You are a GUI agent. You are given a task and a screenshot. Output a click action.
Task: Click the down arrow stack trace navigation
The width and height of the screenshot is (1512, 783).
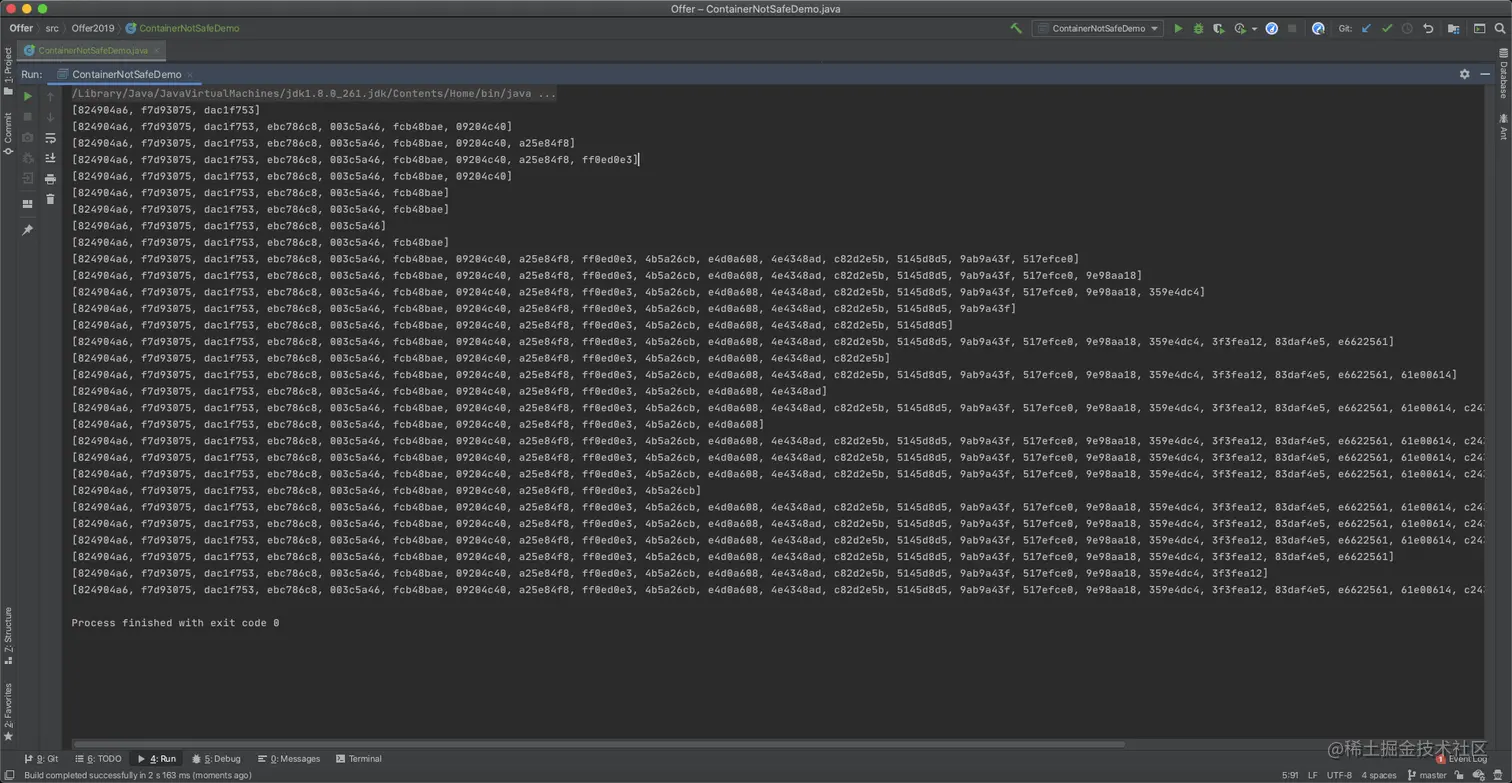click(50, 117)
